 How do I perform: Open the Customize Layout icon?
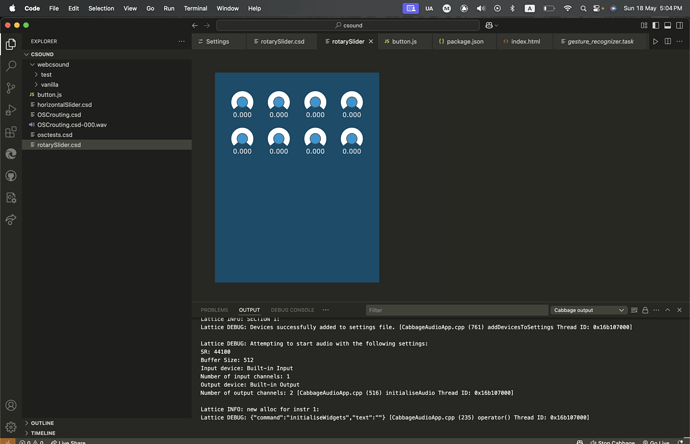click(644, 26)
